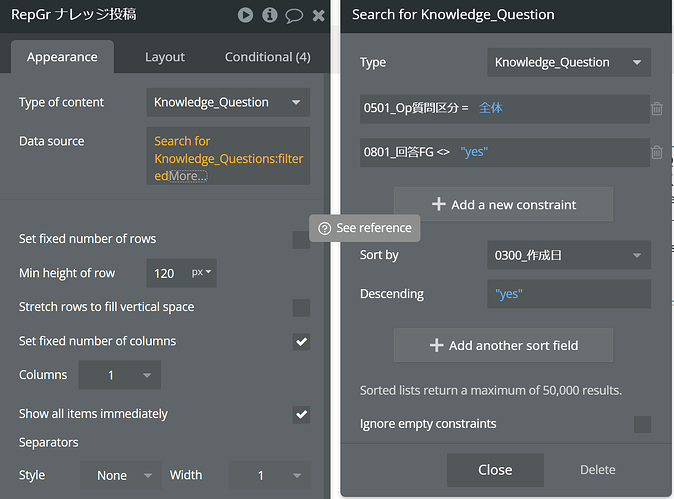674x499 pixels.
Task: Click Add a new constraint button
Action: point(503,204)
